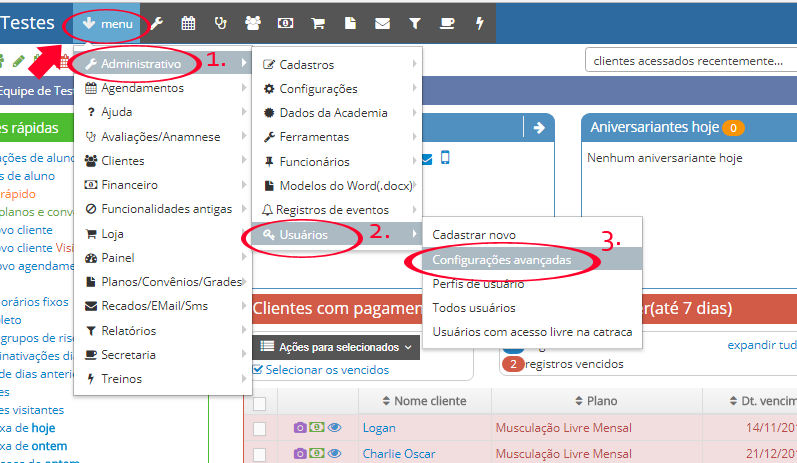Open the envelope messages icon

click(382, 23)
